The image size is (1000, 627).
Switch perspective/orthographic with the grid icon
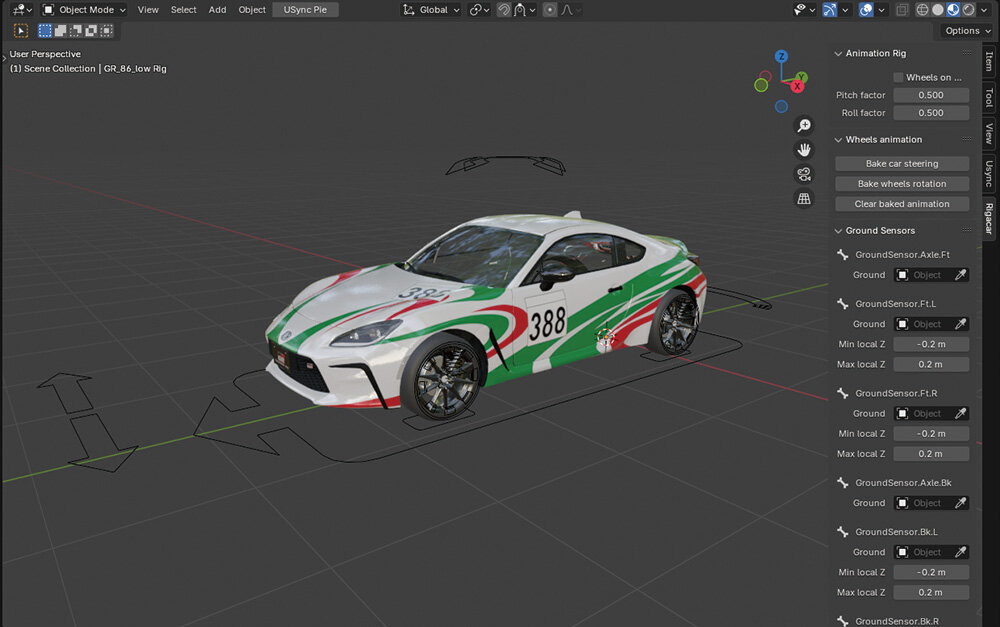[x=804, y=199]
